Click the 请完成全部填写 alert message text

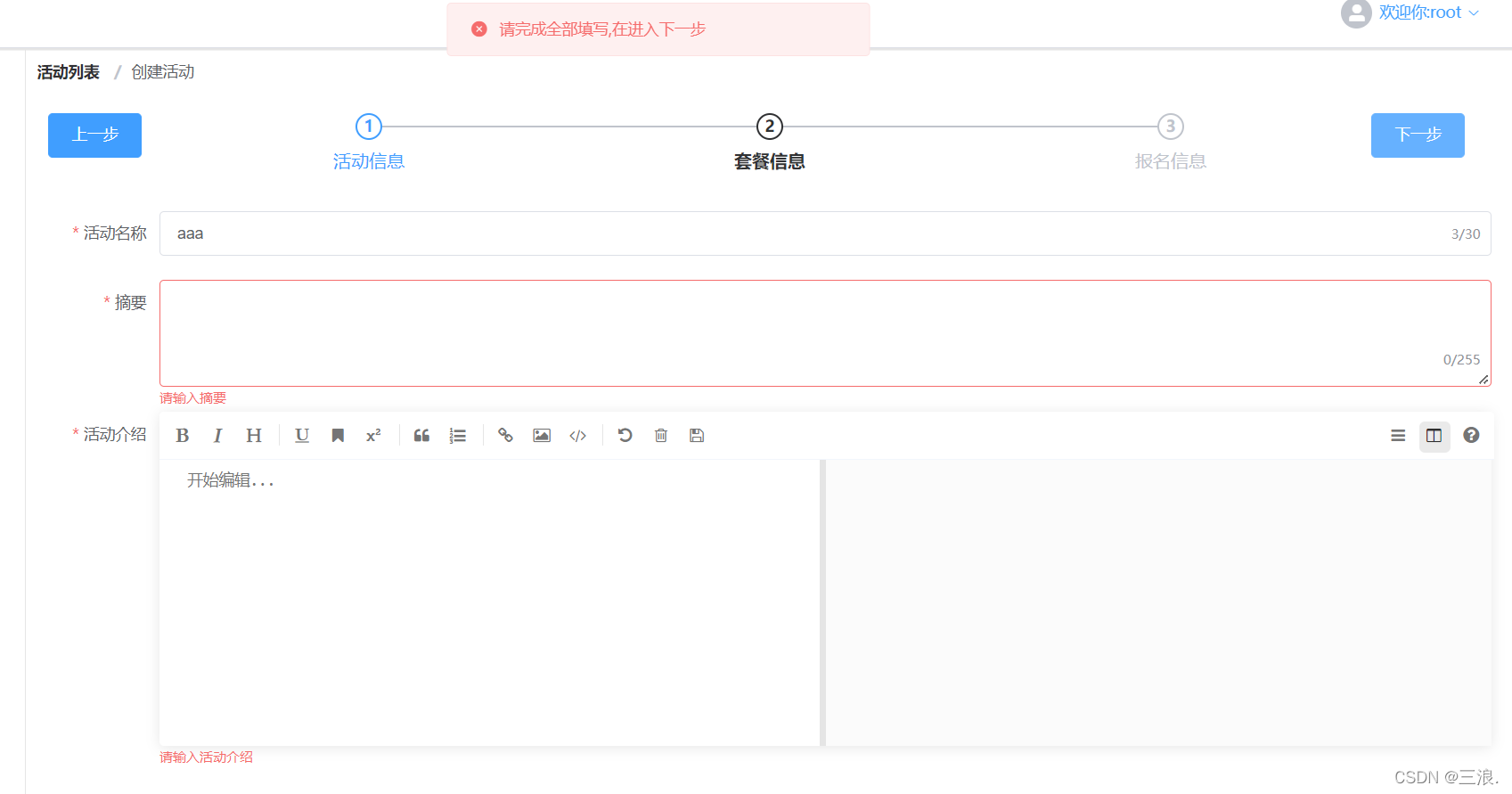tap(602, 29)
